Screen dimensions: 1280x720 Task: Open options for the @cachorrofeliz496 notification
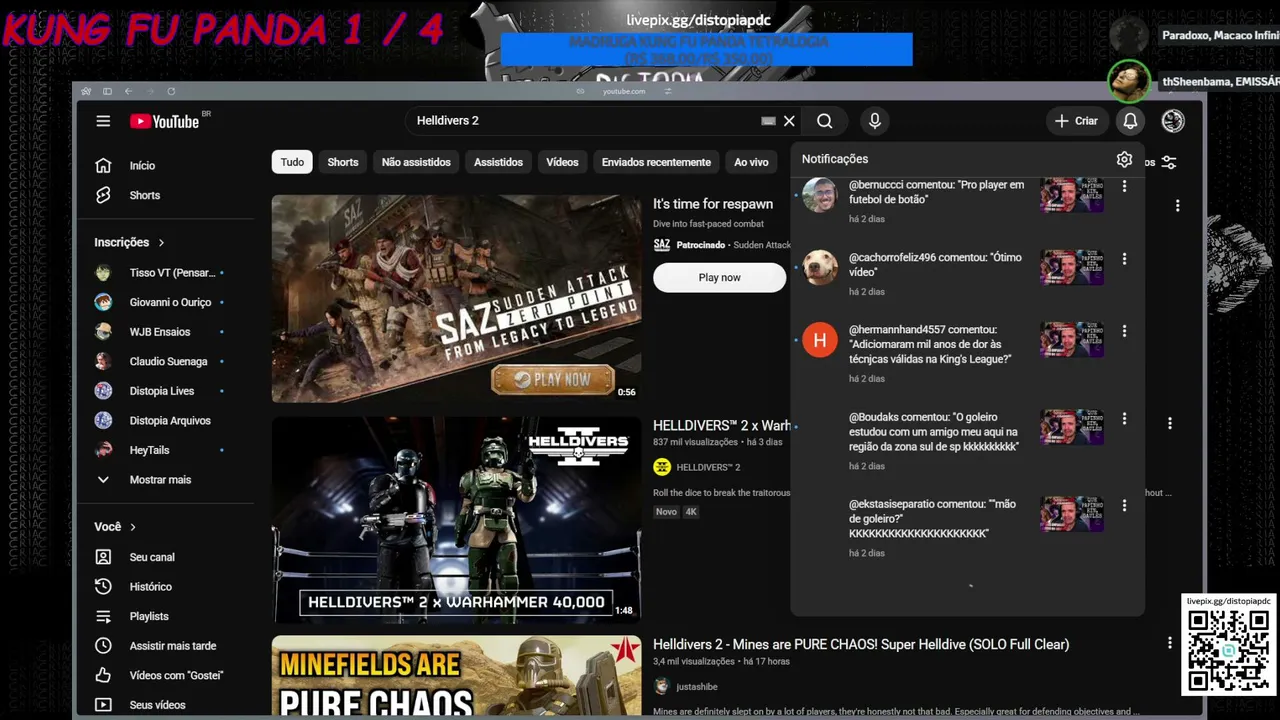click(1124, 259)
